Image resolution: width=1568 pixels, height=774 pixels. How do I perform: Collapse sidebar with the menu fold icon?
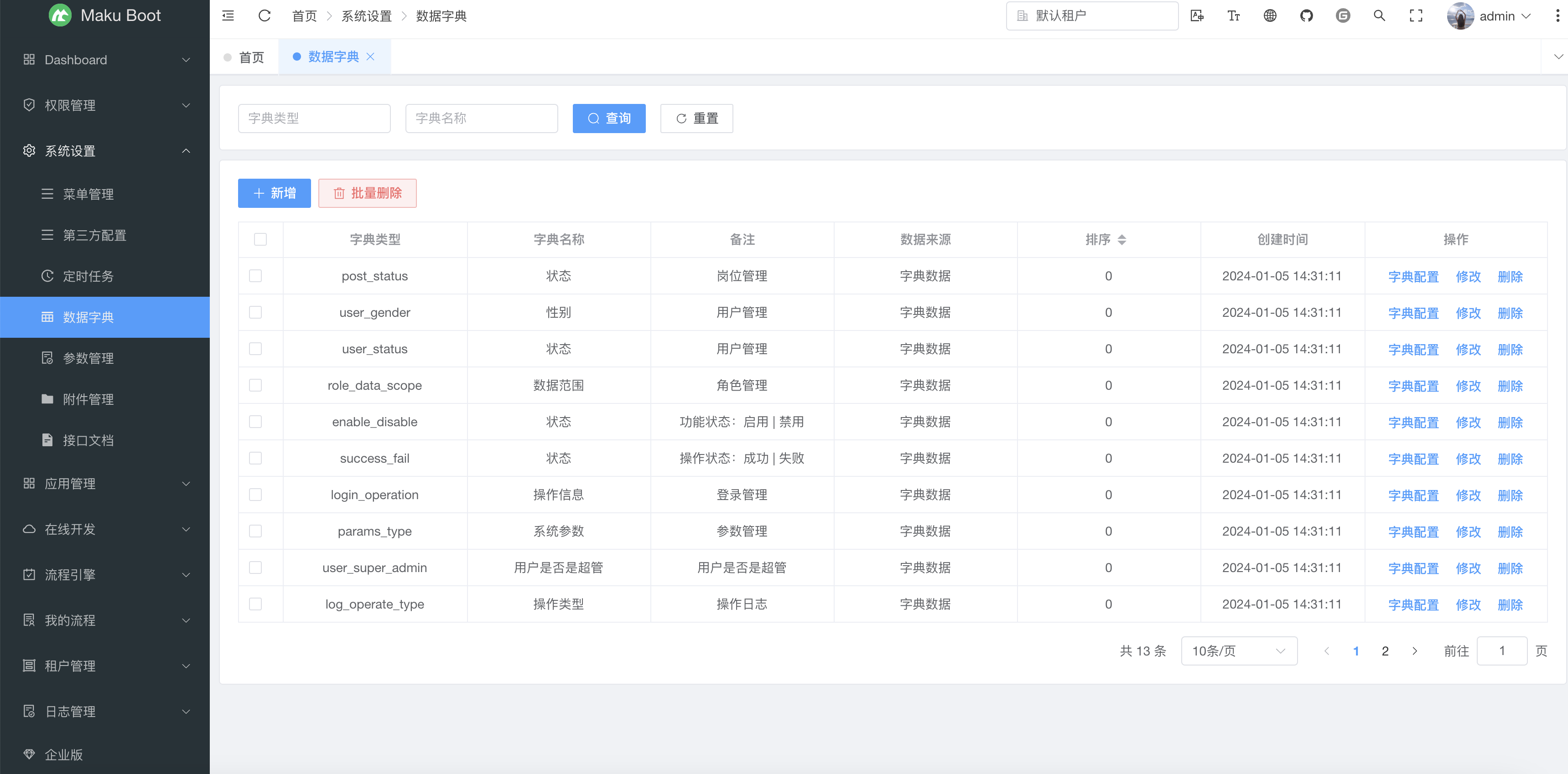coord(228,16)
